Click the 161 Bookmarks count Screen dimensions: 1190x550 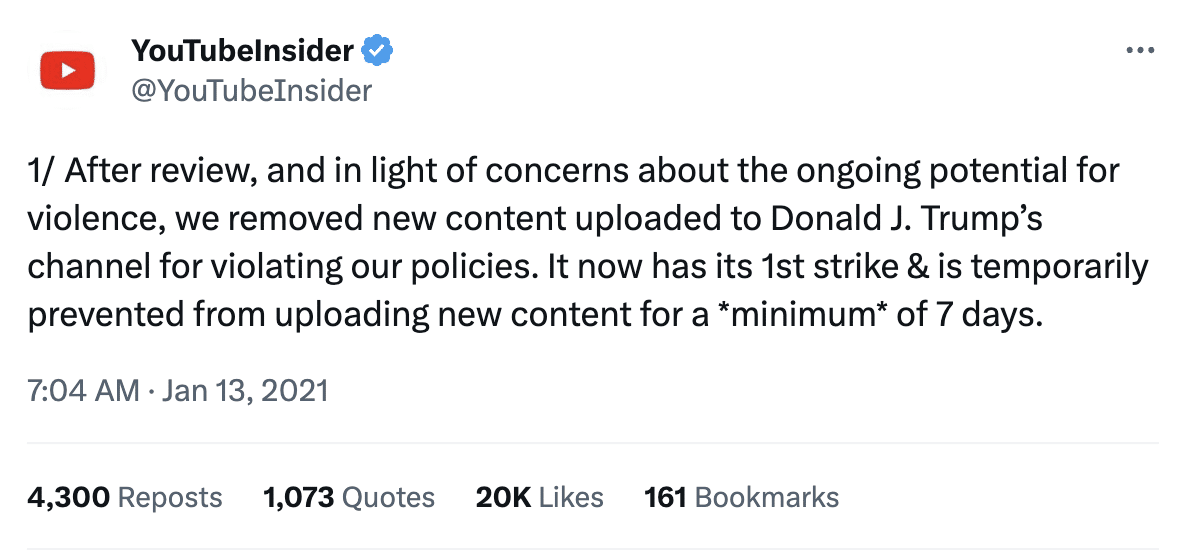741,497
